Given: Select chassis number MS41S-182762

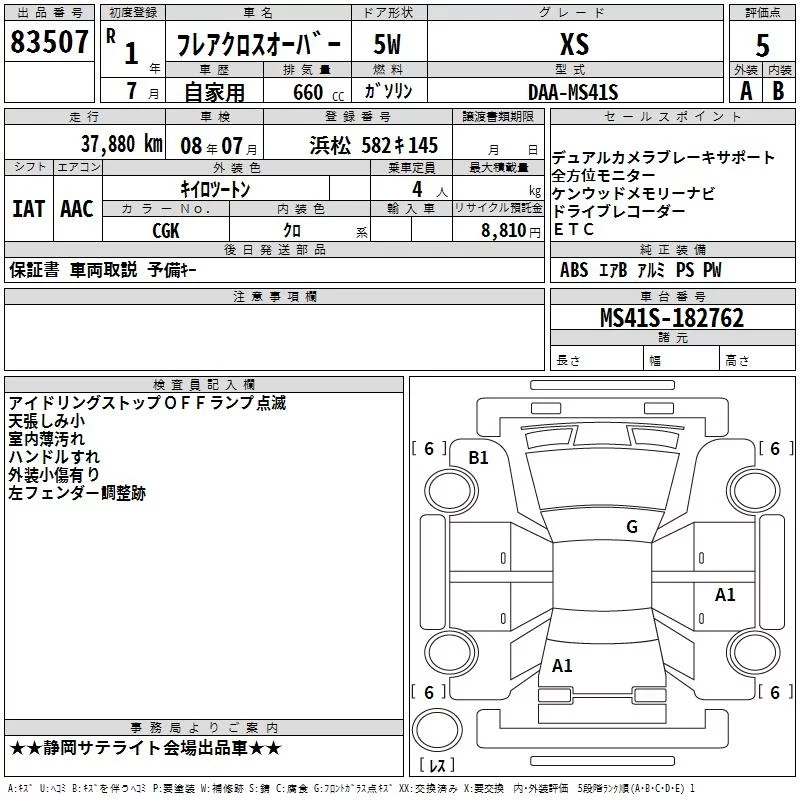Looking at the screenshot, I should pyautogui.click(x=672, y=317).
